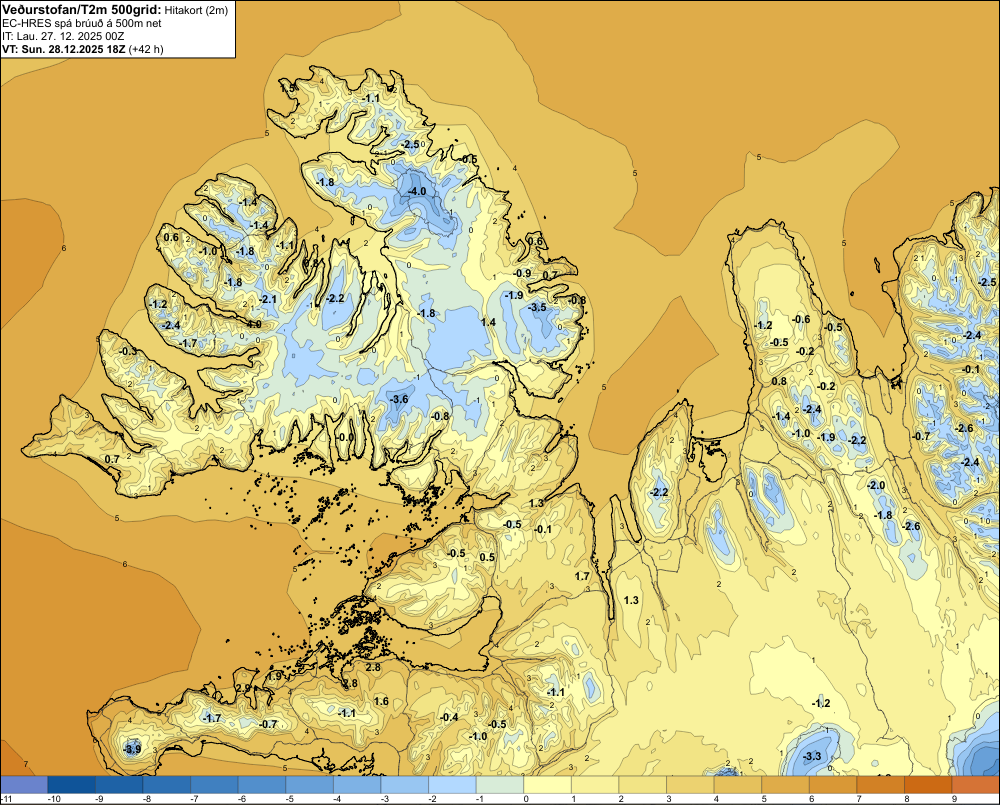Click the valid time 'VT: Sun. 28.12.2025 18Z'

[x=64, y=49]
